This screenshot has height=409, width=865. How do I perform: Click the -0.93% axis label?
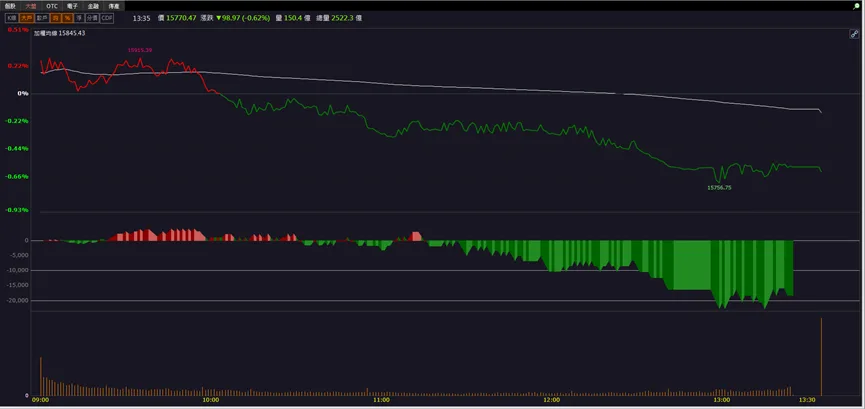17,210
